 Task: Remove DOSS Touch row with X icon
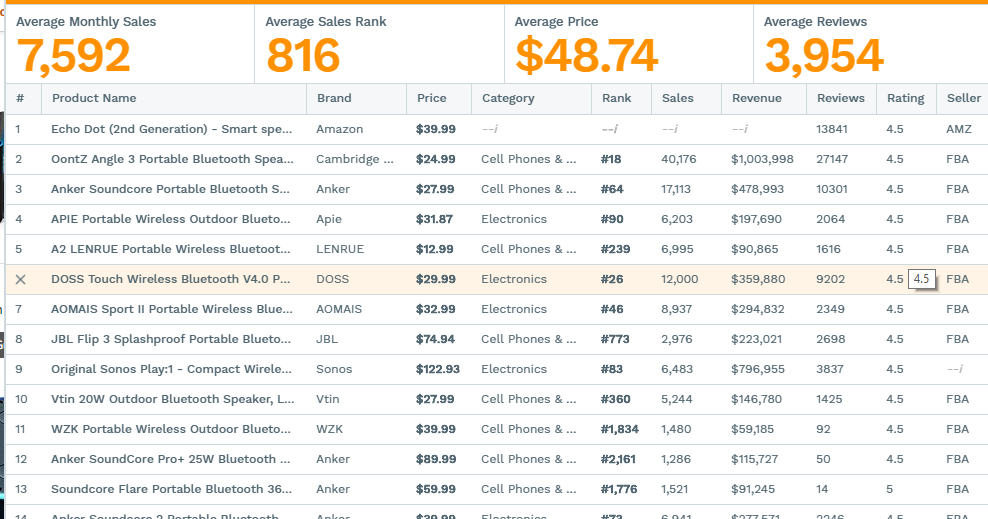pos(20,279)
